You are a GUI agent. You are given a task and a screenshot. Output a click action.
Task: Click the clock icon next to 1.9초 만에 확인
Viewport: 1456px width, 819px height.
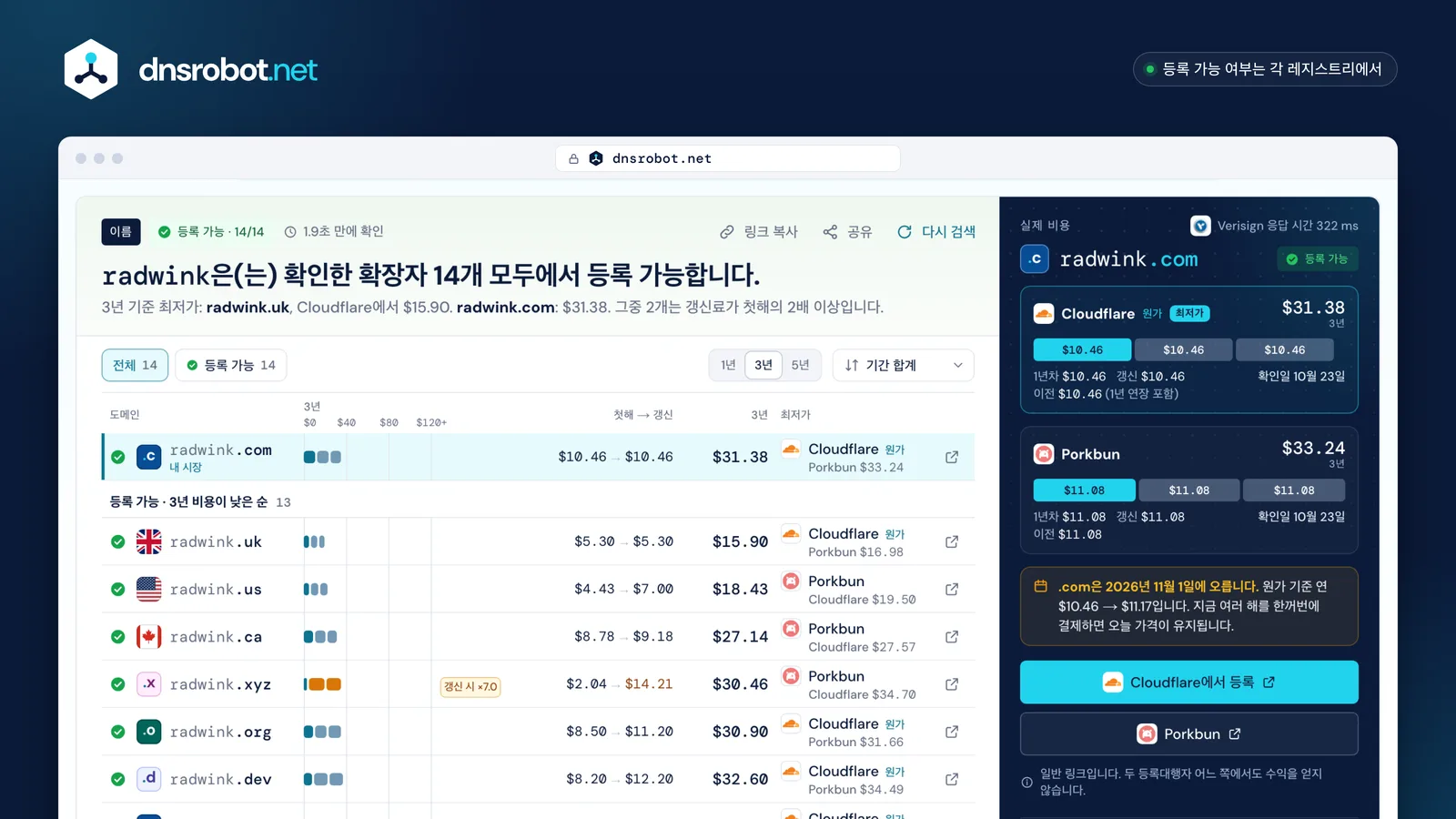coord(290,232)
